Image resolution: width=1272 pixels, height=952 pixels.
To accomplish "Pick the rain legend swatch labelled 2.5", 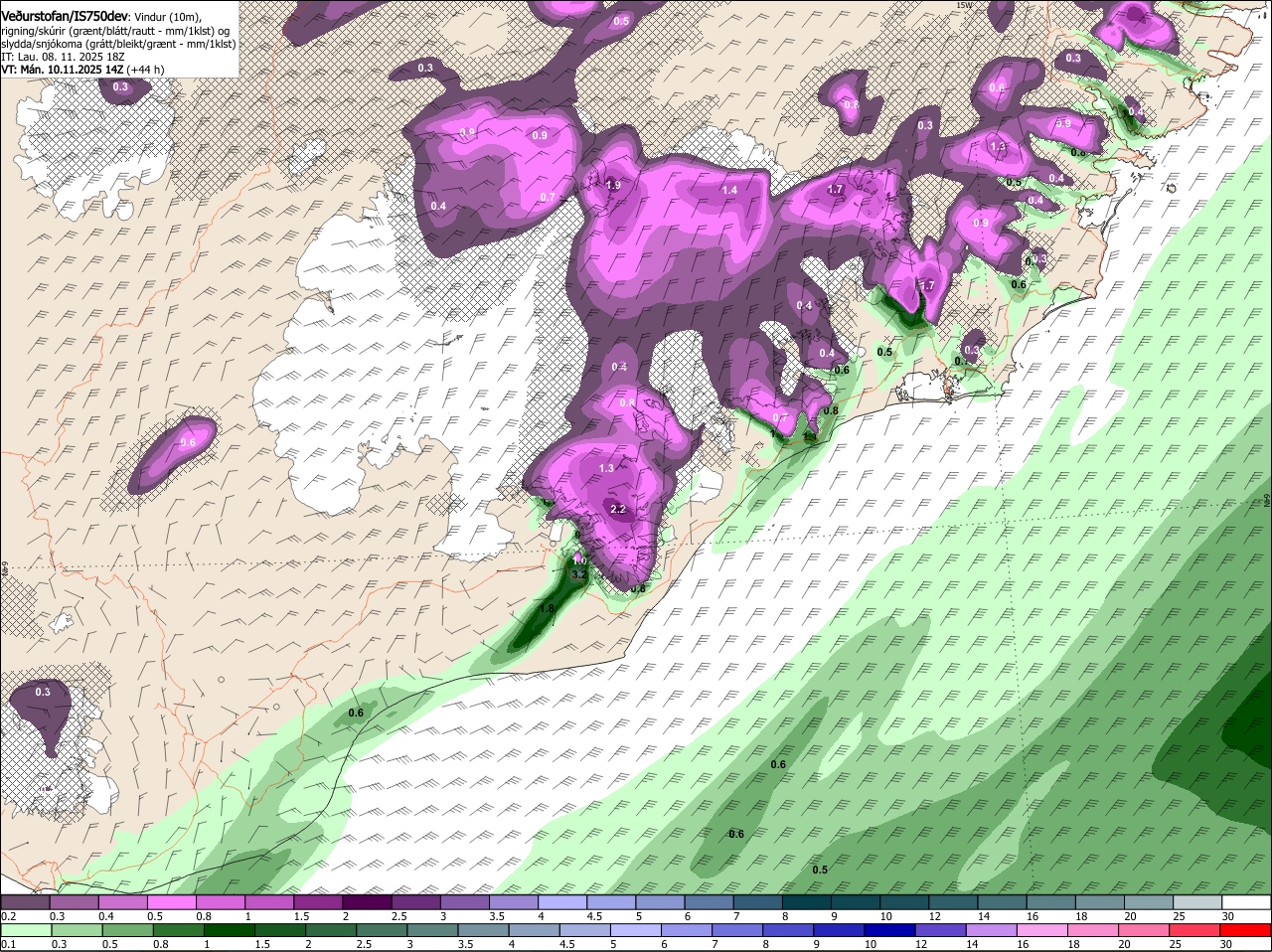I will [x=381, y=929].
